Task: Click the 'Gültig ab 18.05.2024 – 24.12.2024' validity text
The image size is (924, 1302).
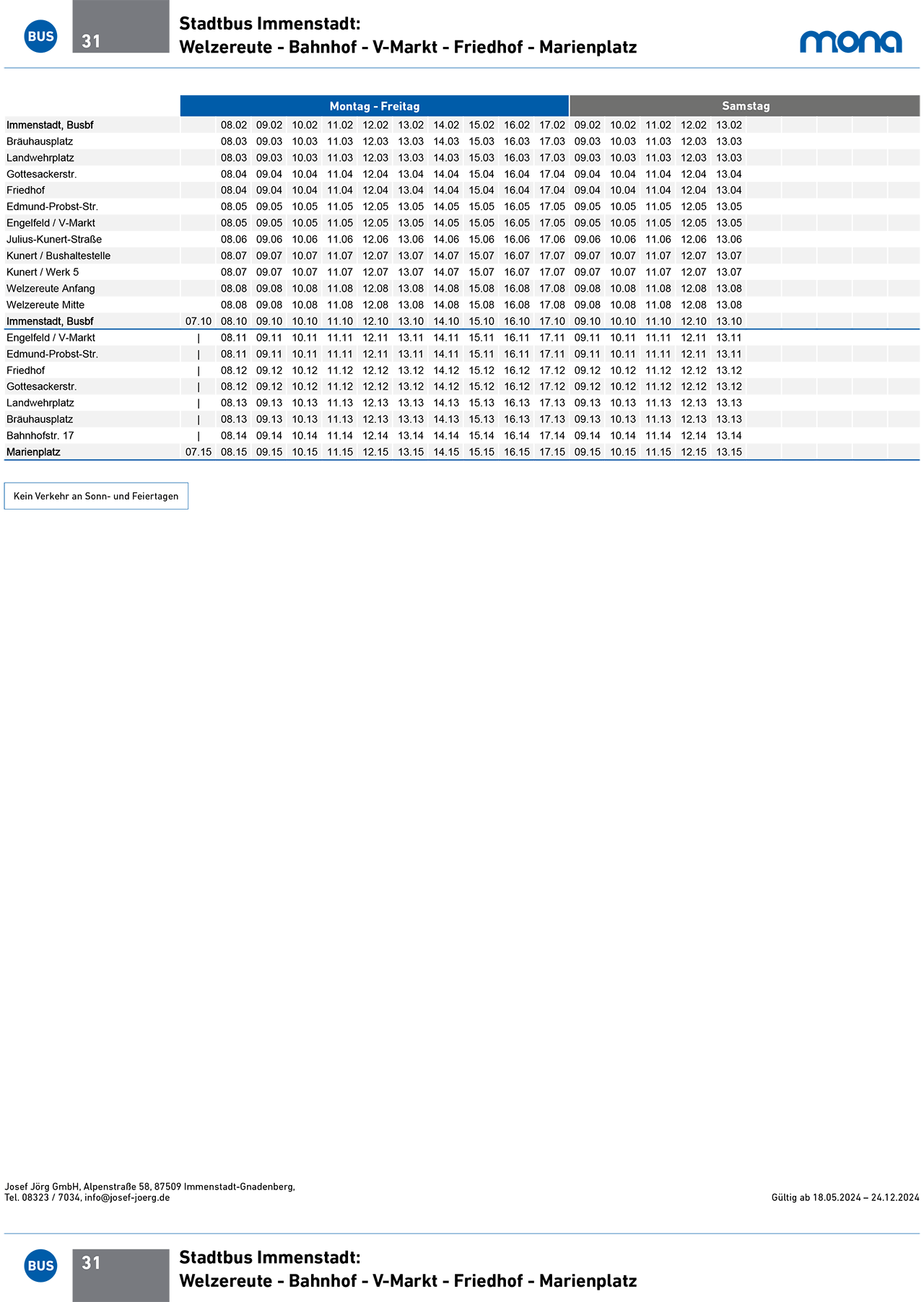Action: pos(845,1197)
